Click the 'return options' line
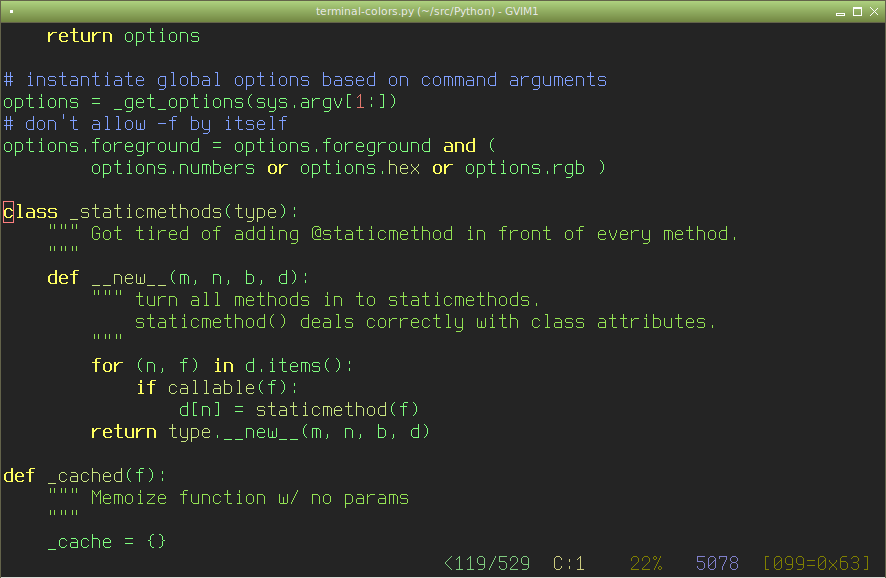 point(123,36)
